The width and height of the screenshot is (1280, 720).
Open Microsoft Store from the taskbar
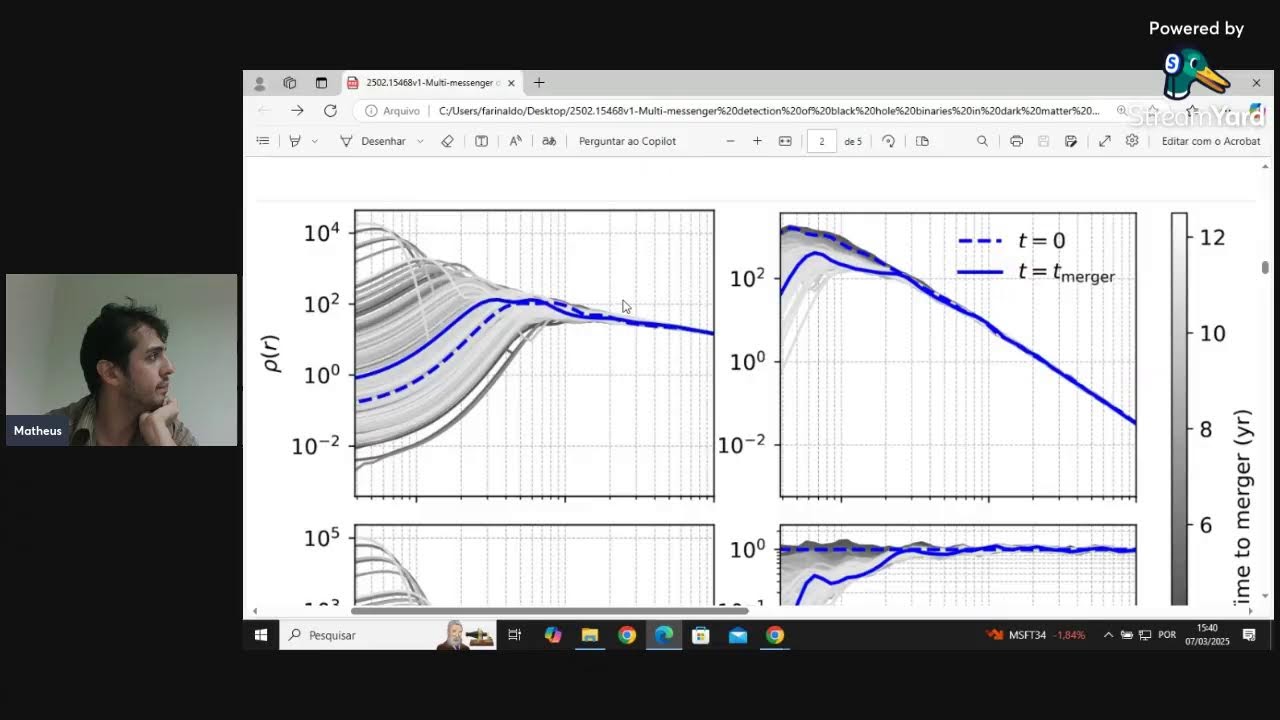(701, 635)
